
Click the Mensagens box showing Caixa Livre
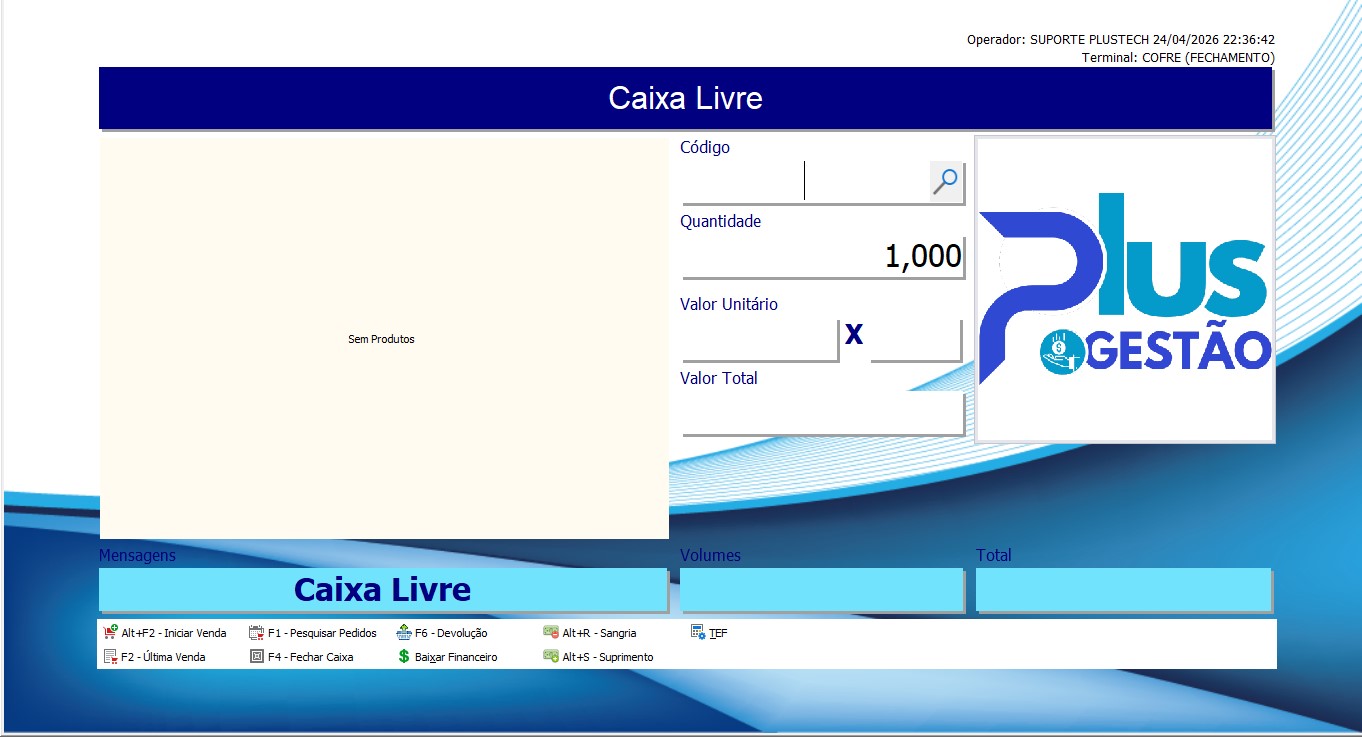(x=383, y=589)
